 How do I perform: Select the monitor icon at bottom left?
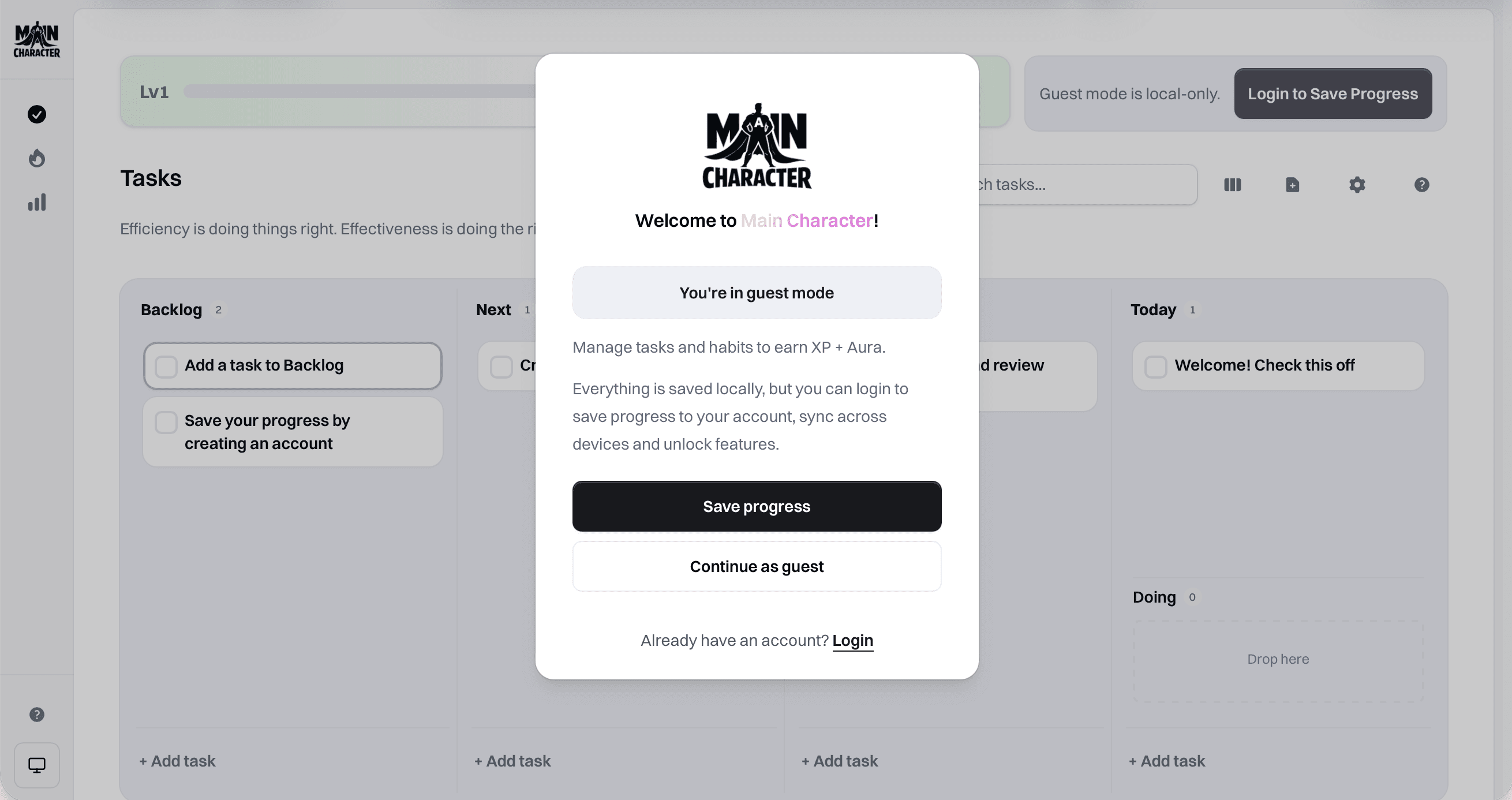(36, 765)
